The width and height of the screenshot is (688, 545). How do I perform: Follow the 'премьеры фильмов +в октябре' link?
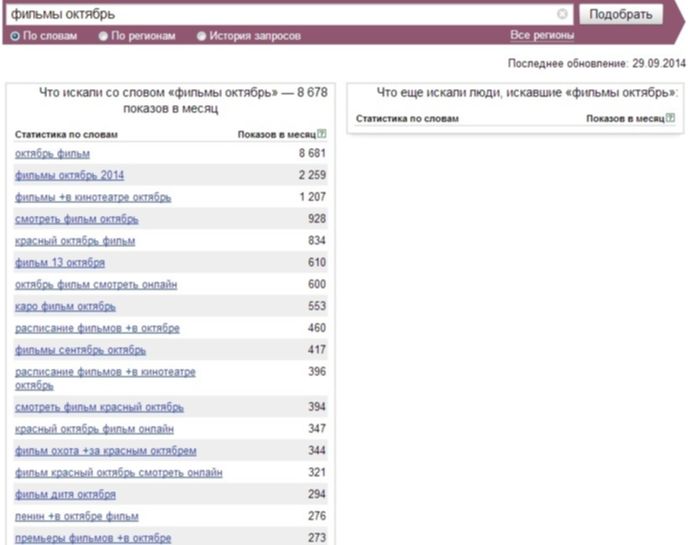[x=93, y=538]
